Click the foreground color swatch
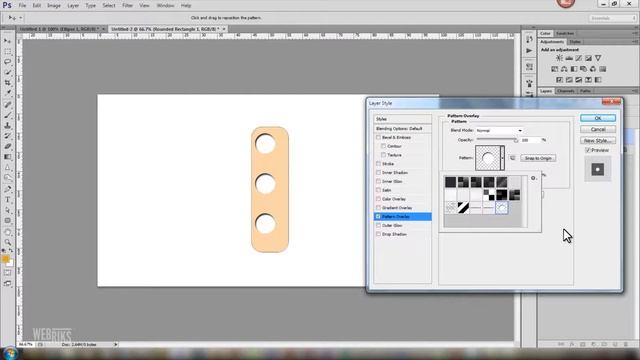 point(5,259)
